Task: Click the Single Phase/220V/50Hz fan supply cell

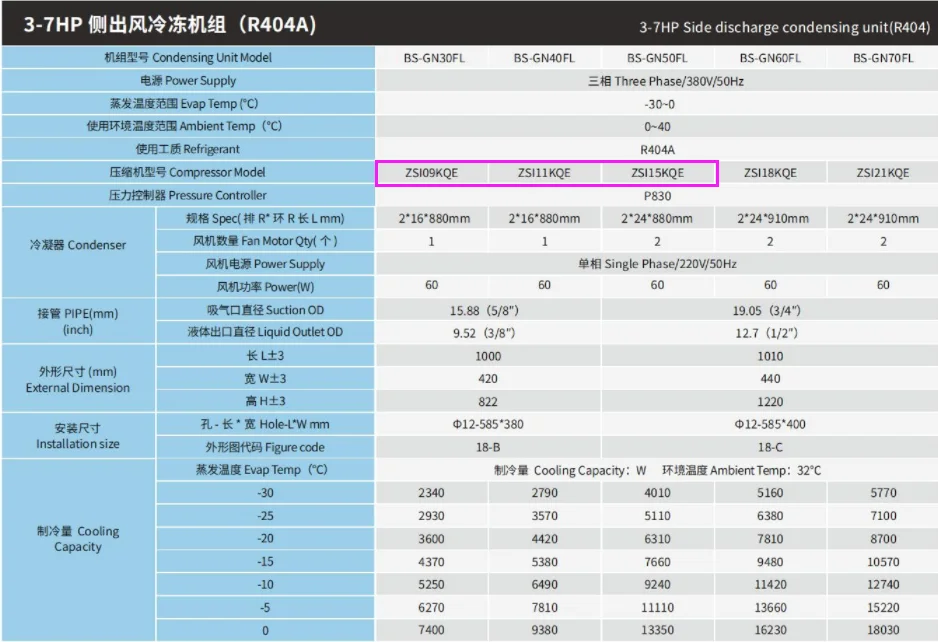Action: click(x=657, y=264)
